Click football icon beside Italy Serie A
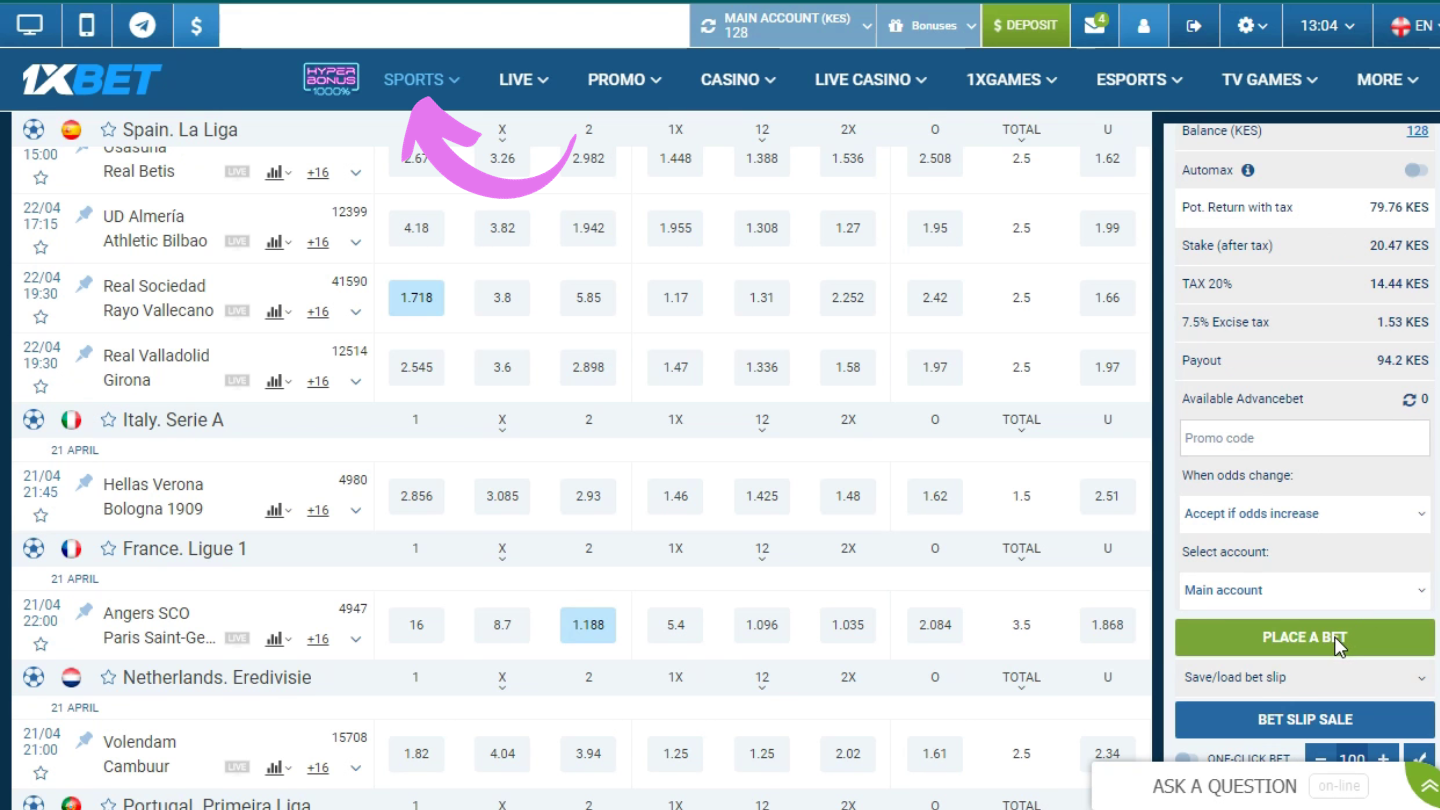 (34, 420)
